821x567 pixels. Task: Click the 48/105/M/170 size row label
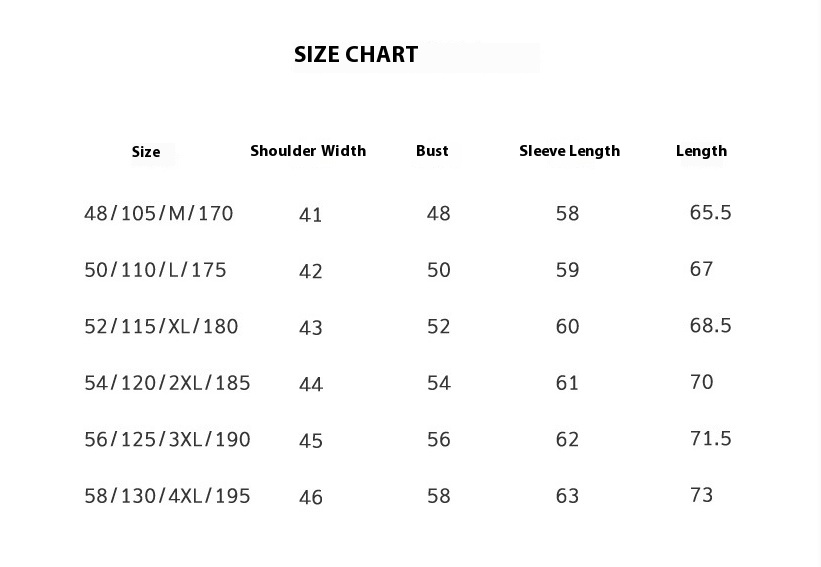[159, 214]
